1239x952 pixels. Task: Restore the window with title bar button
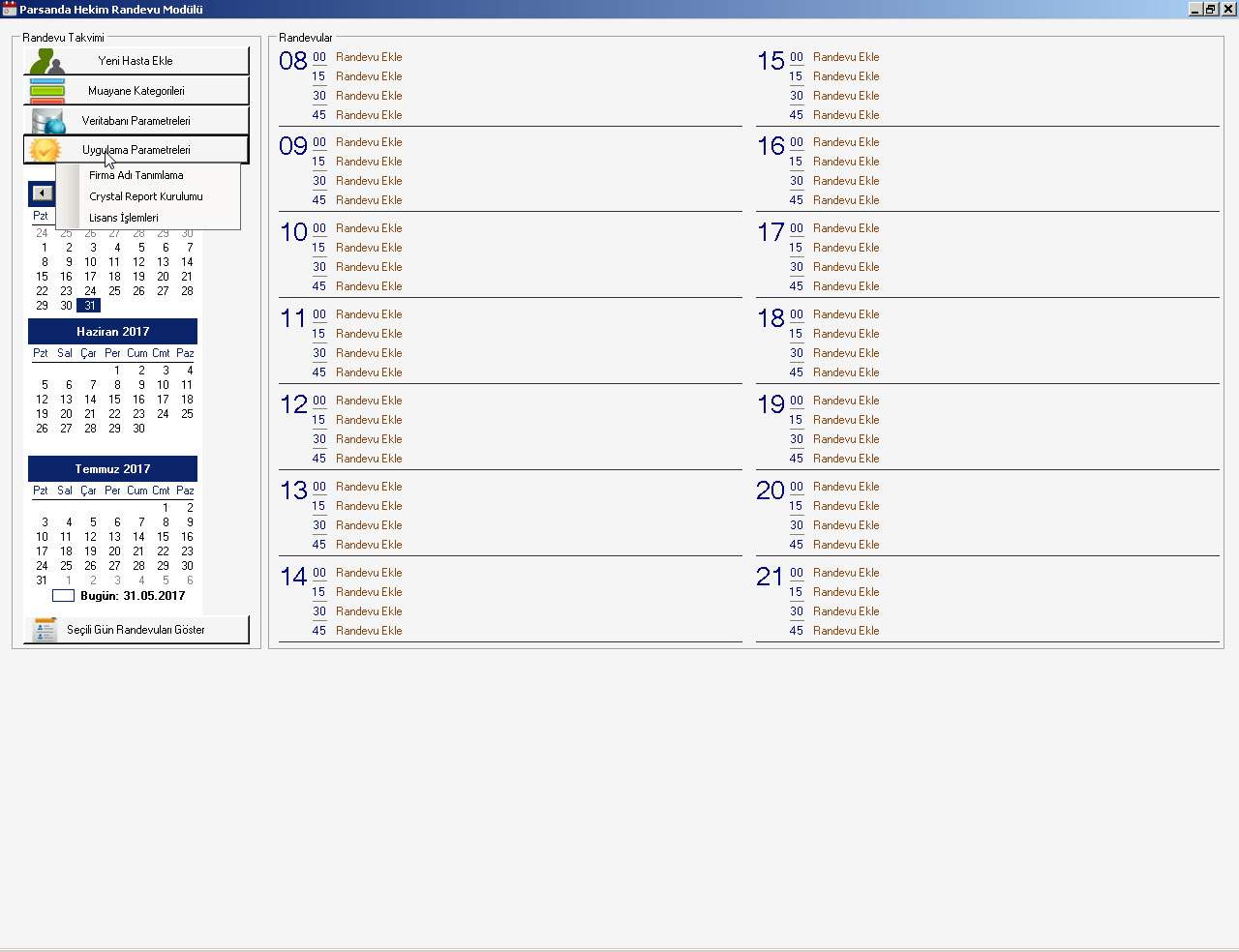(x=1211, y=9)
